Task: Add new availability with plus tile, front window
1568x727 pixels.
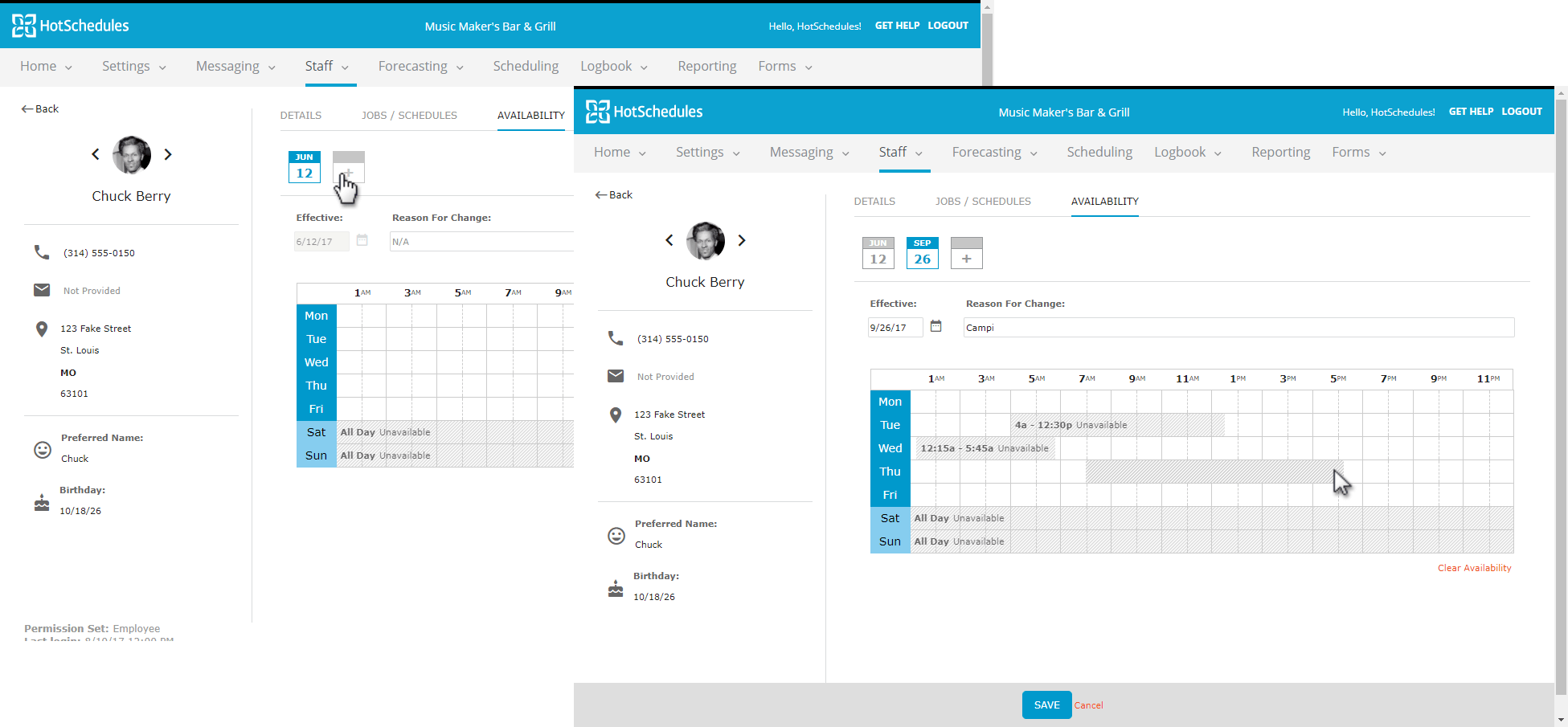Action: coord(967,253)
